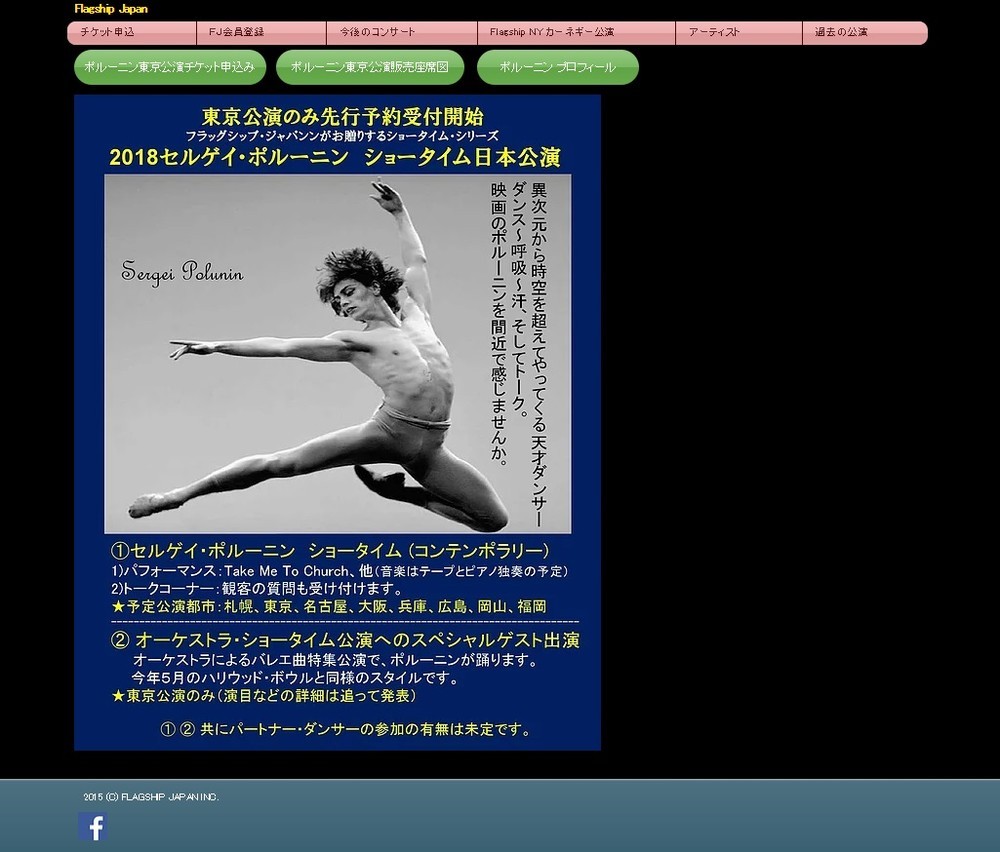The image size is (1000, 852).
Task: Click the 2015 FLAGSHIP JAPAN INC. copyright text
Action: (x=151, y=797)
